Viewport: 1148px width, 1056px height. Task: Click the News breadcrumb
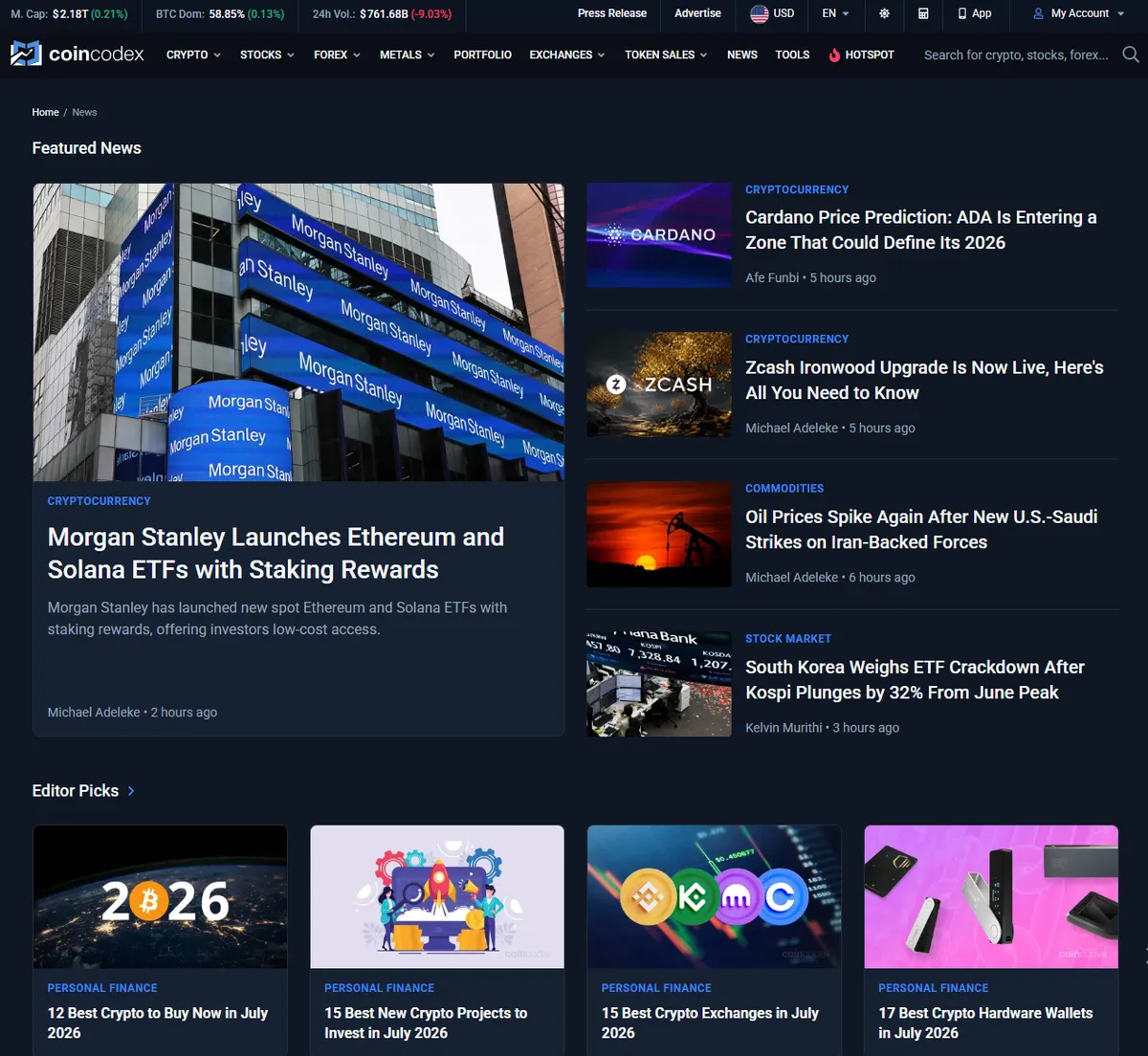pyautogui.click(x=84, y=112)
